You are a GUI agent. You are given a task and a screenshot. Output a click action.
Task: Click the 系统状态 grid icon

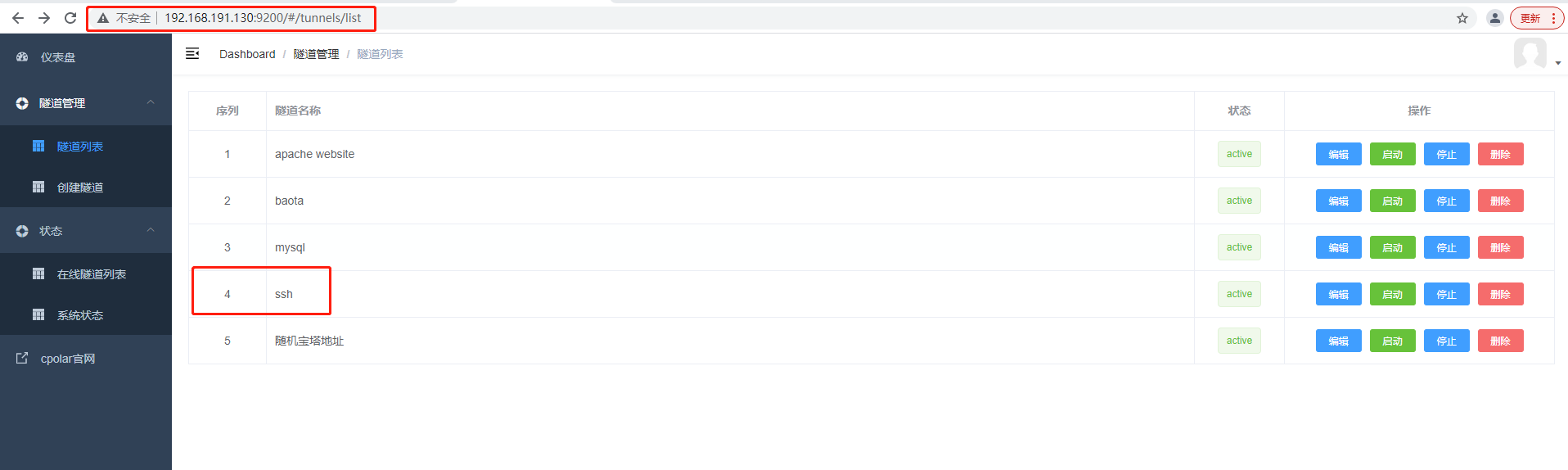pos(38,314)
